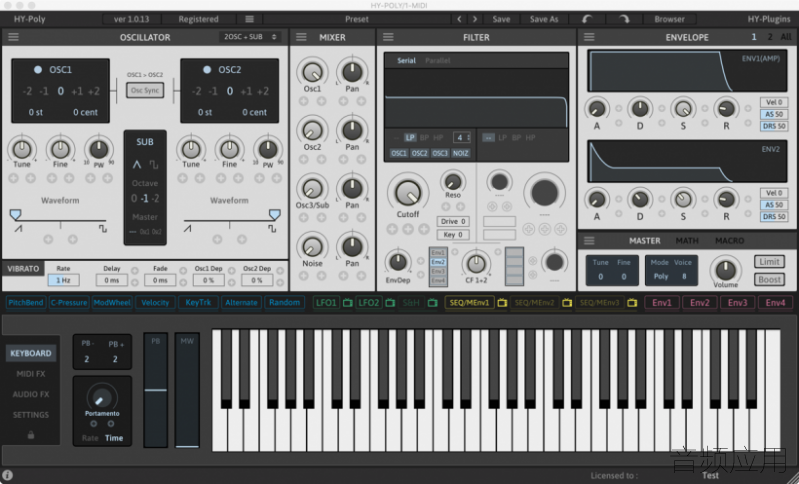
Task: Edit the Vibrato Rate 1 Hz field
Action: point(63,280)
